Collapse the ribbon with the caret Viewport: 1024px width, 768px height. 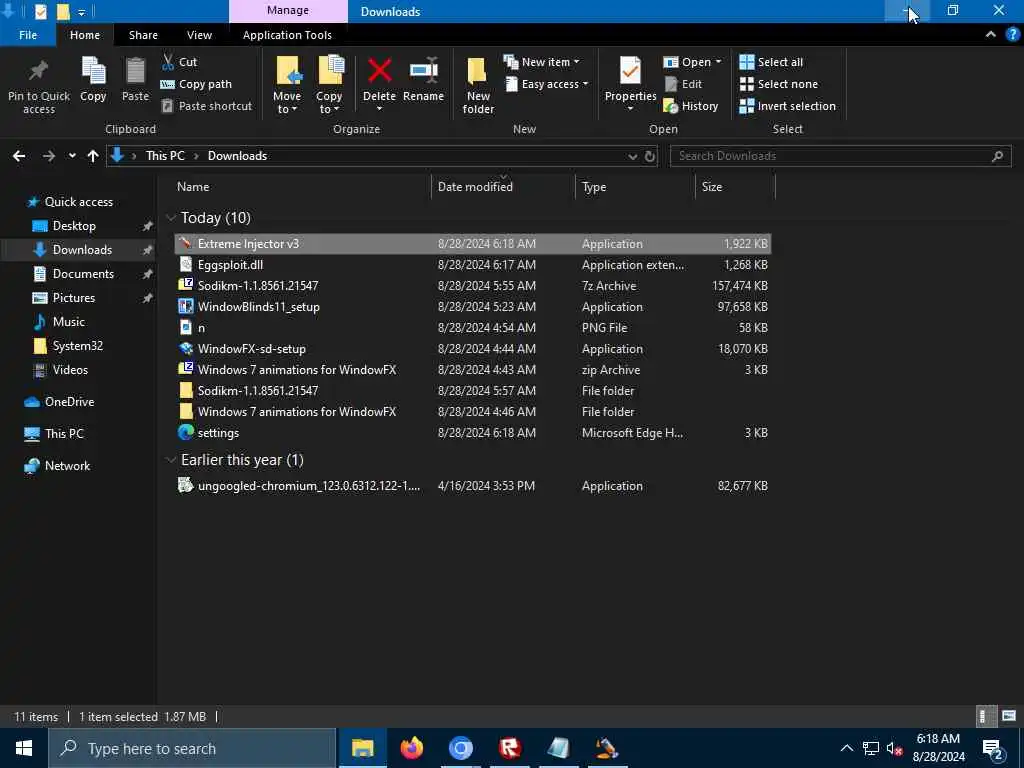click(x=991, y=35)
